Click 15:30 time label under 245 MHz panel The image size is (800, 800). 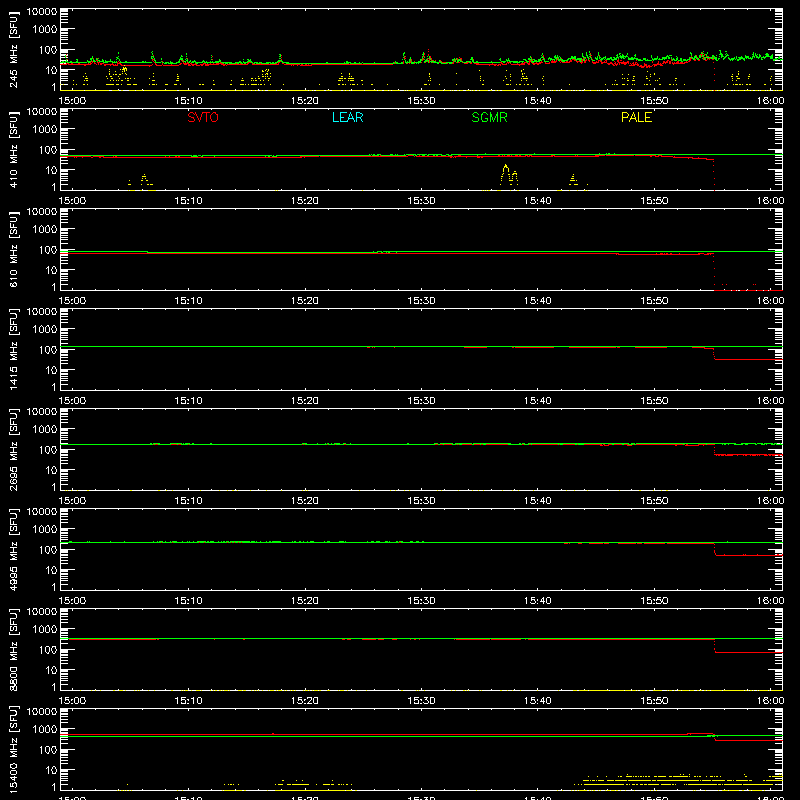click(421, 101)
